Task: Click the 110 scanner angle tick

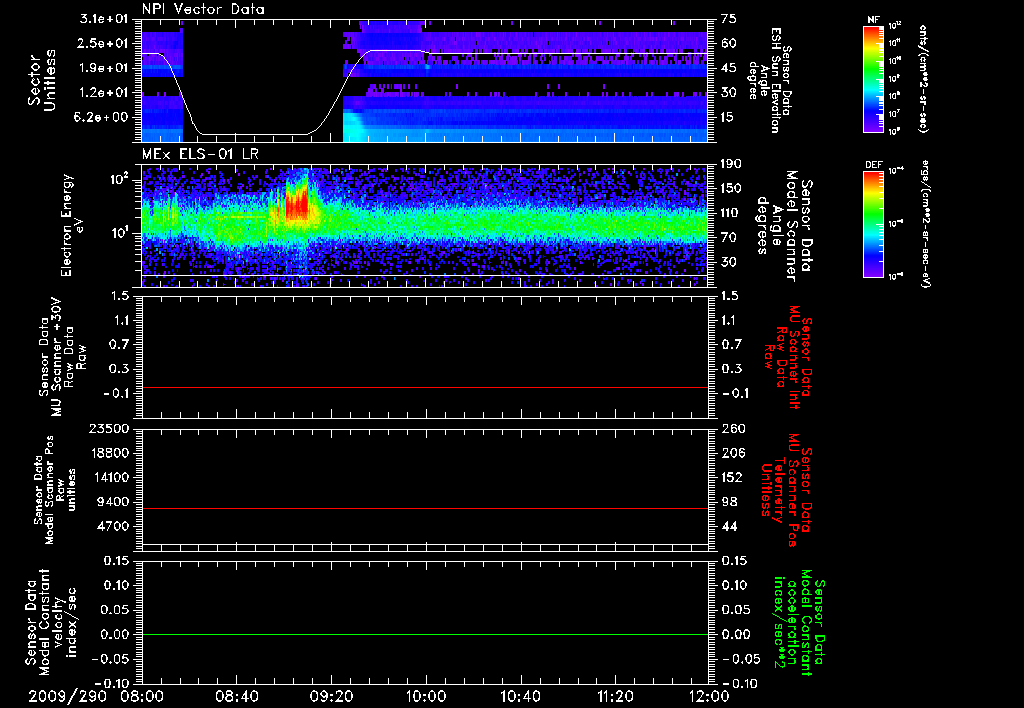Action: [x=731, y=213]
